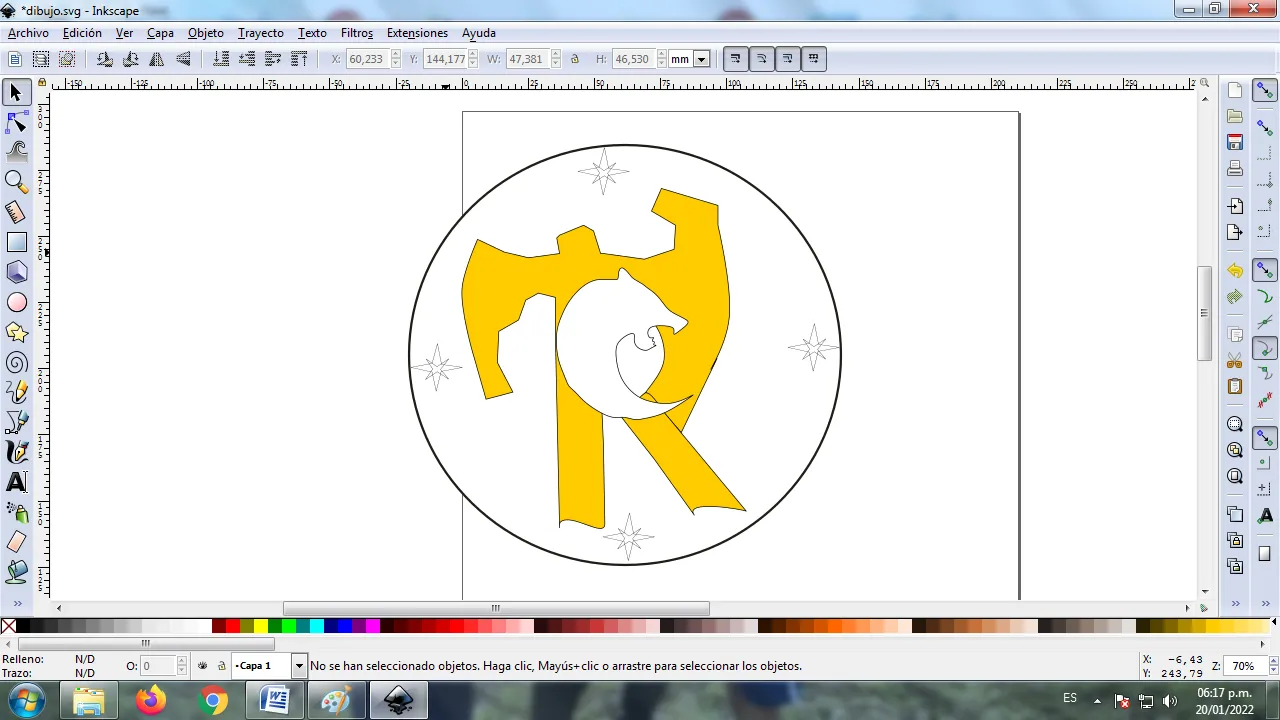Screen dimensions: 1280x720
Task: Show hidden system tray icons
Action: pyautogui.click(x=1097, y=701)
